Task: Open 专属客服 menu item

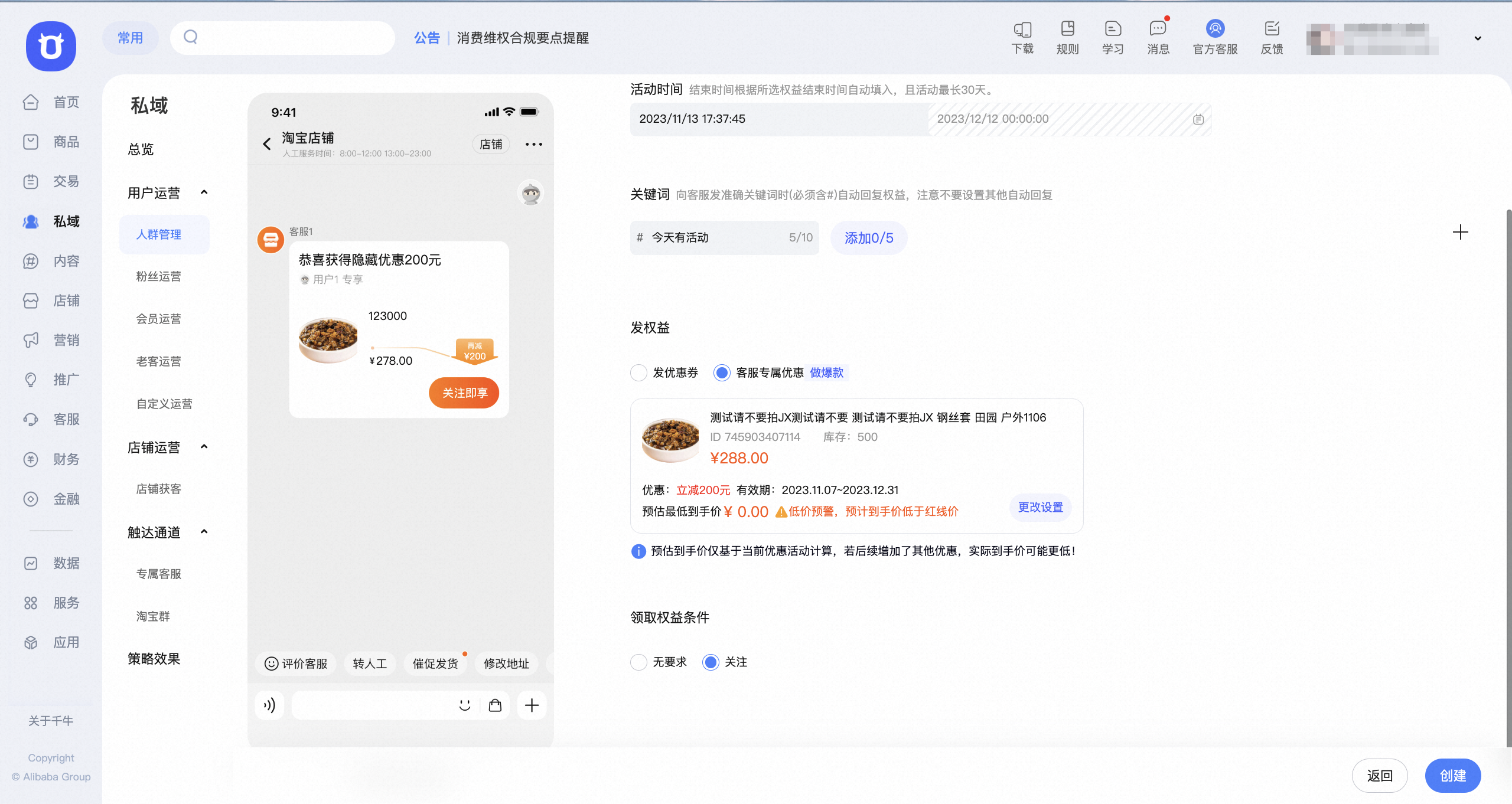Action: point(158,574)
